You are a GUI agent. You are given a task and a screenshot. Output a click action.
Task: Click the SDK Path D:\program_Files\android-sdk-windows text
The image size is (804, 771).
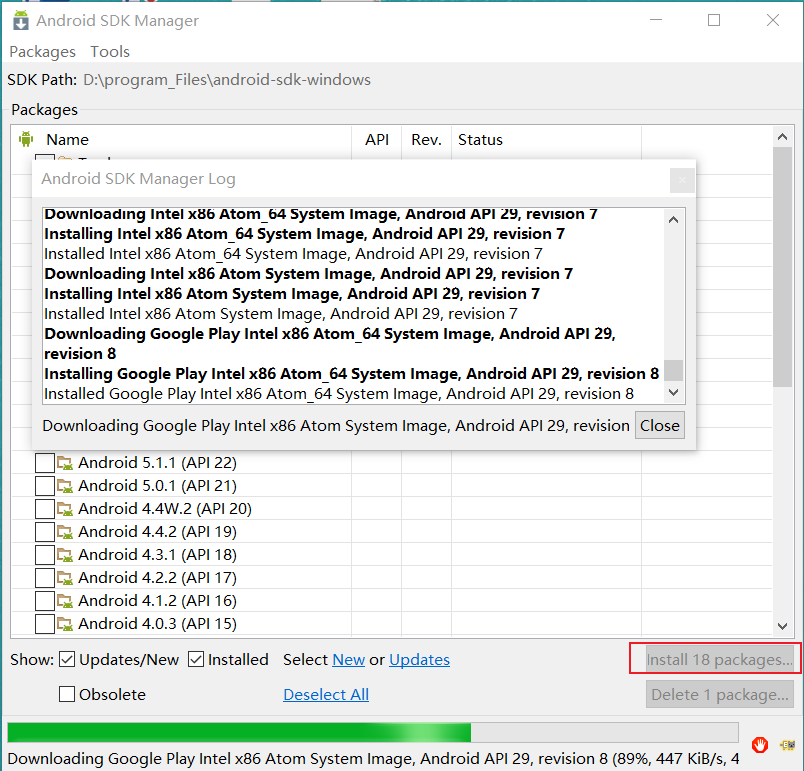[x=227, y=80]
